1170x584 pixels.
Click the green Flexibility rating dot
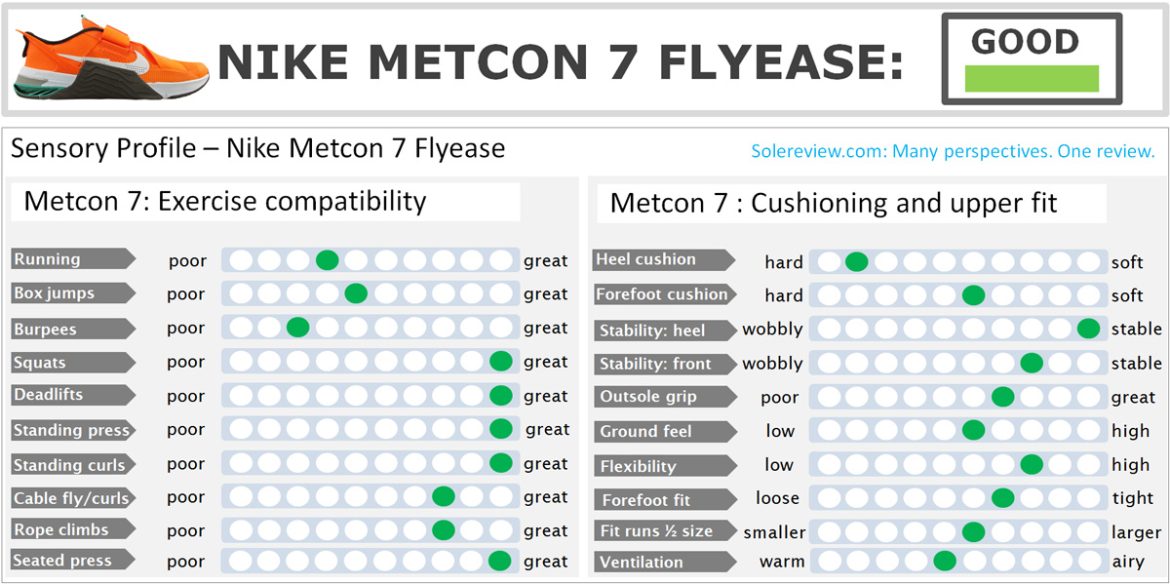point(1031,464)
